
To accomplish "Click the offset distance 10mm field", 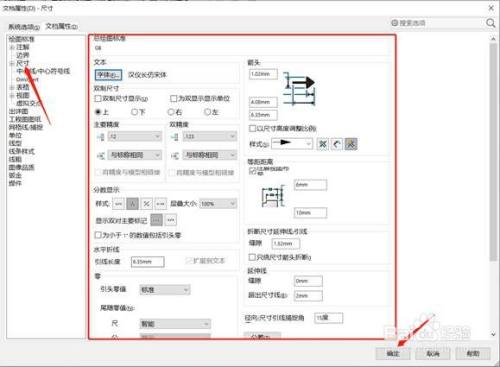I will [310, 213].
